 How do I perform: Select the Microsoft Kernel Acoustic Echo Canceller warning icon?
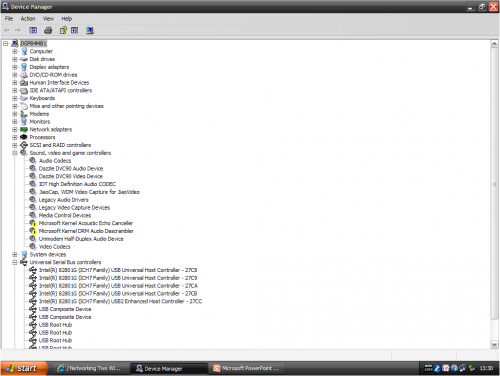click(x=33, y=223)
